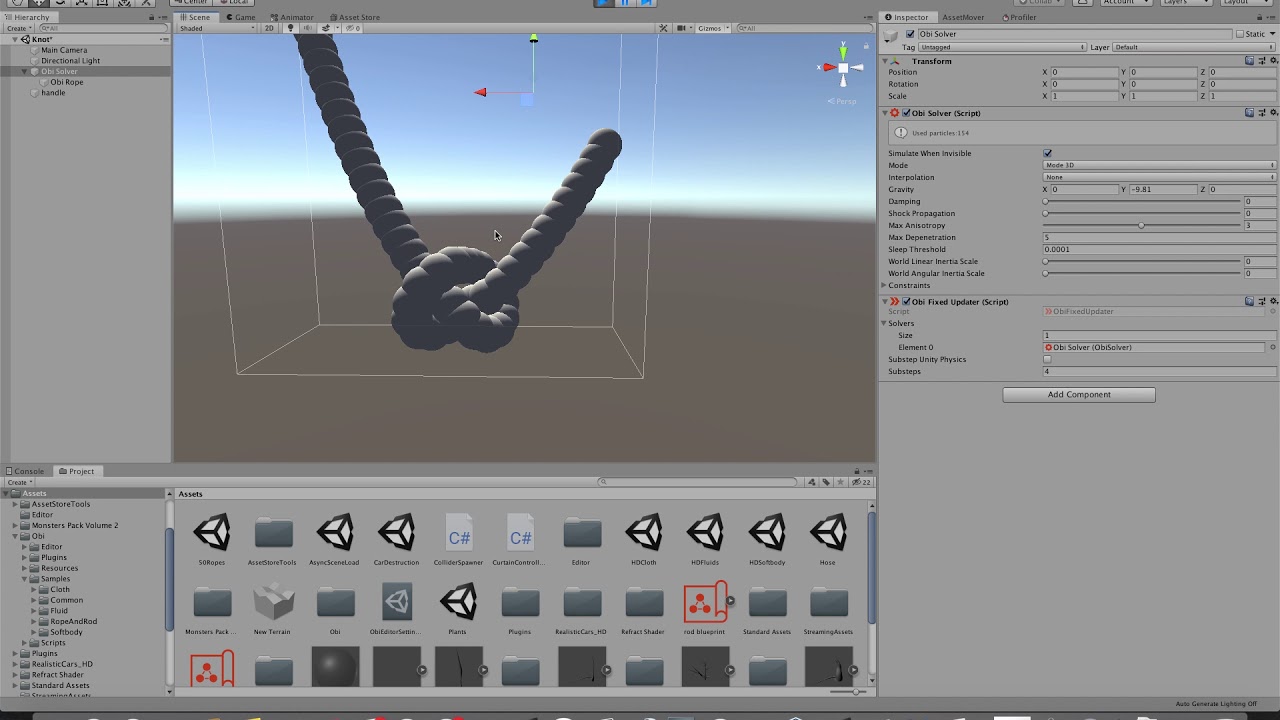1280x720 pixels.
Task: Click the Substeps value field
Action: (1160, 371)
